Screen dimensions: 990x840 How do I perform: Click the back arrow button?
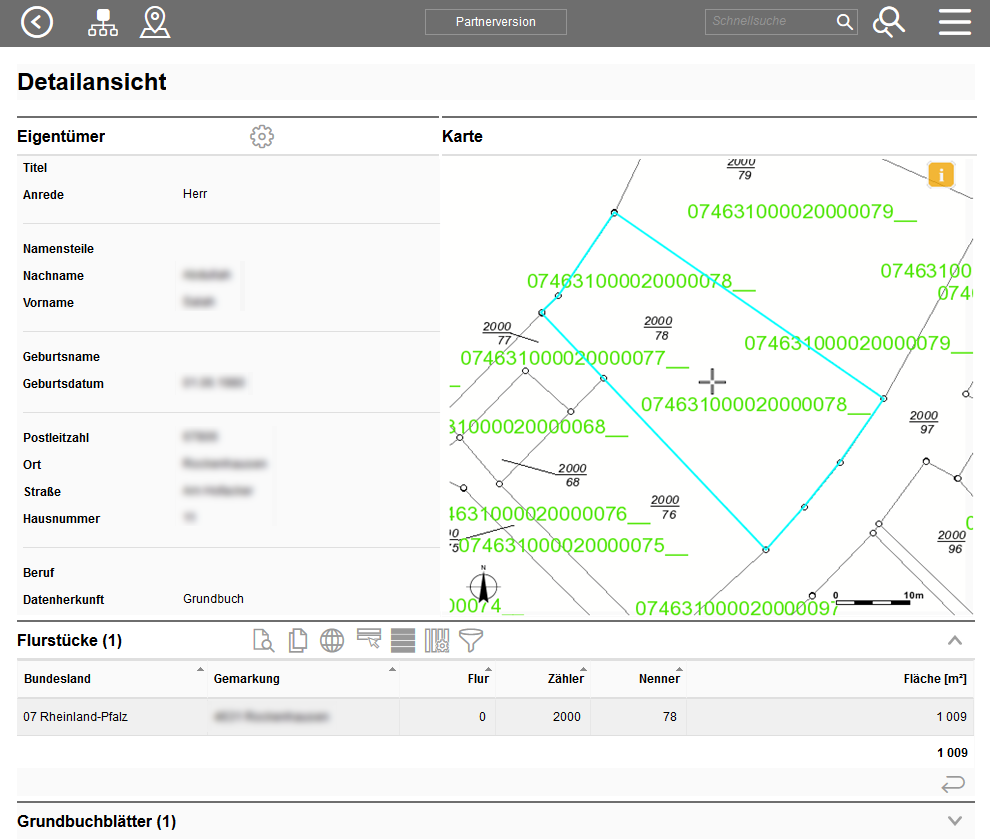pos(37,22)
